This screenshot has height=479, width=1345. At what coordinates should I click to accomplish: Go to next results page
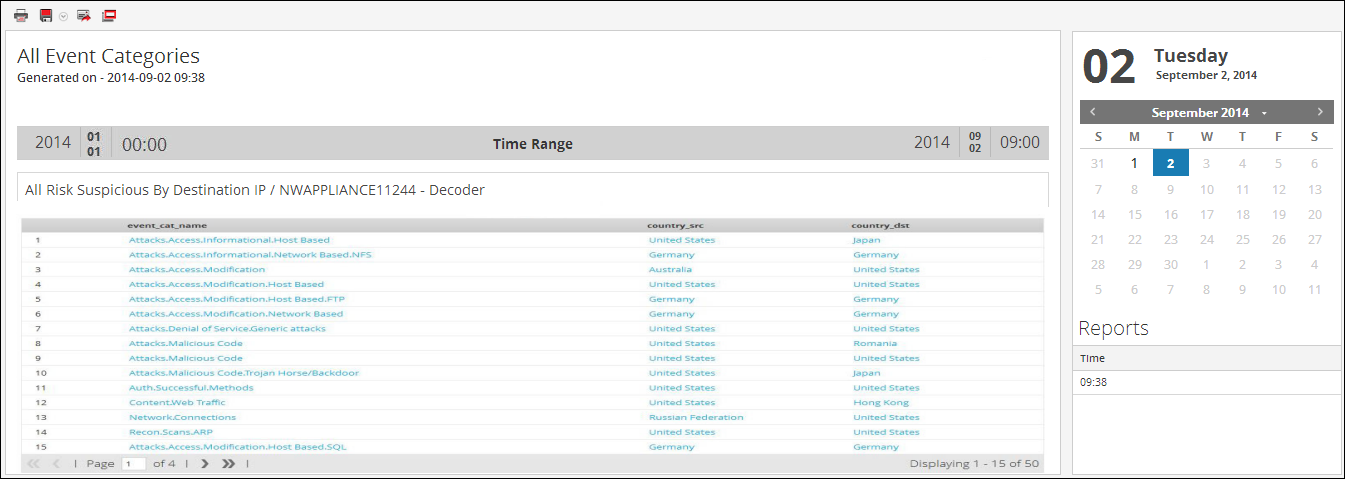click(205, 464)
